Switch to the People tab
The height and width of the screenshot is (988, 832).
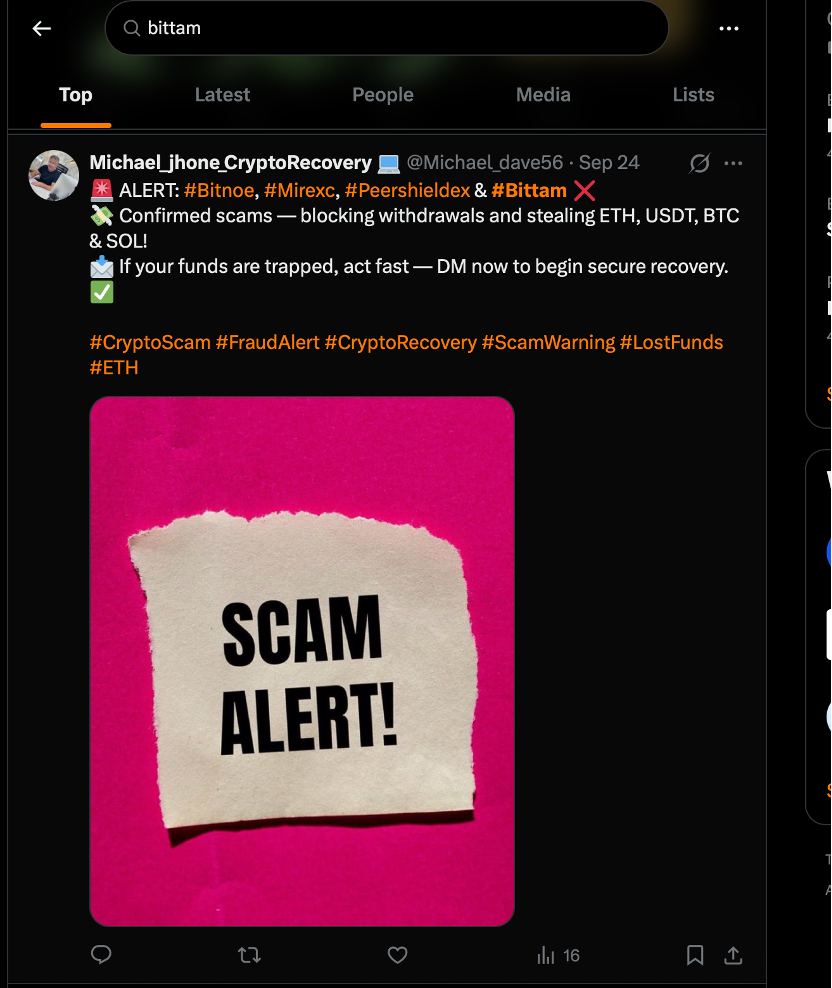click(383, 95)
